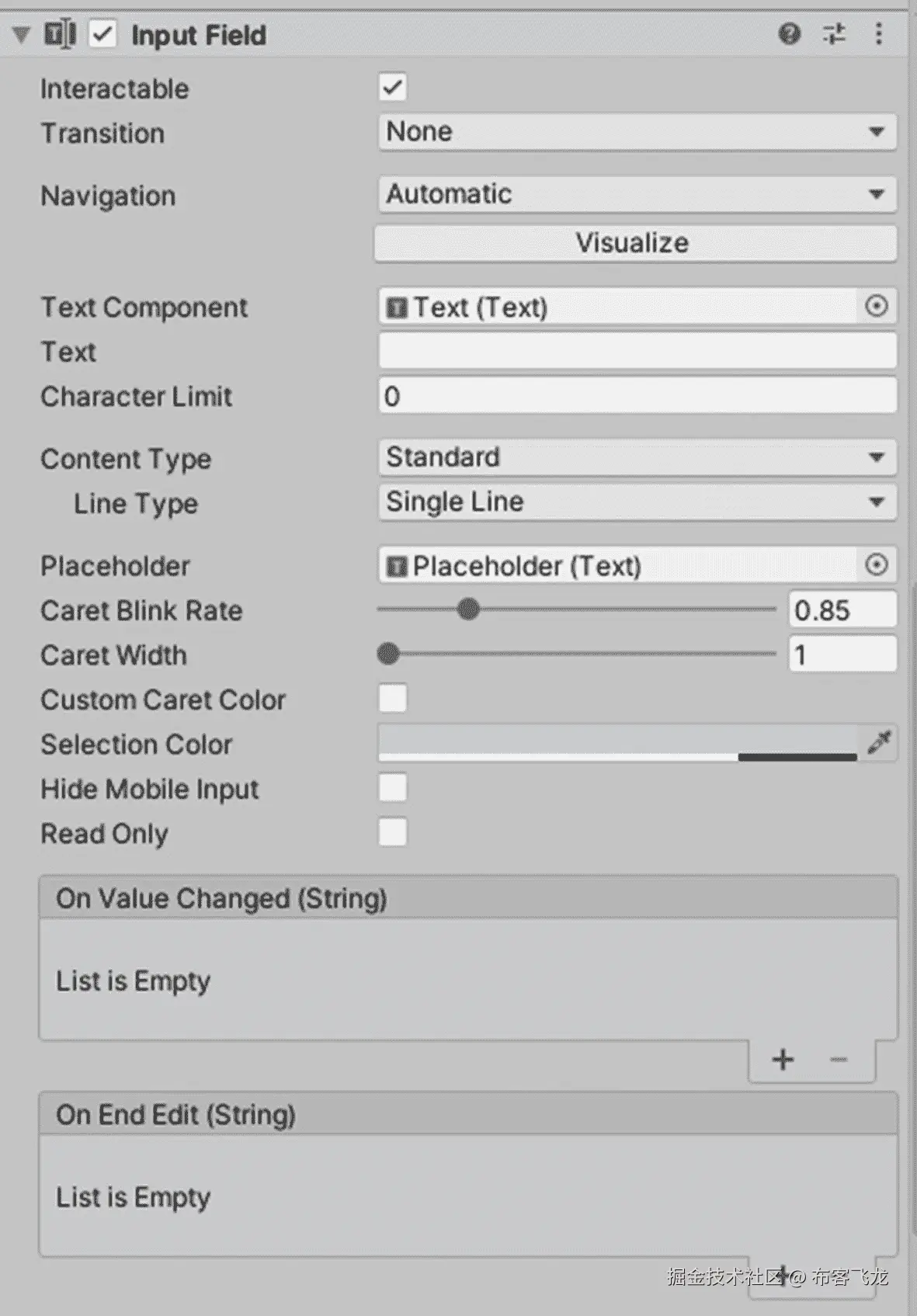Click the Character Limit input field

click(x=637, y=397)
